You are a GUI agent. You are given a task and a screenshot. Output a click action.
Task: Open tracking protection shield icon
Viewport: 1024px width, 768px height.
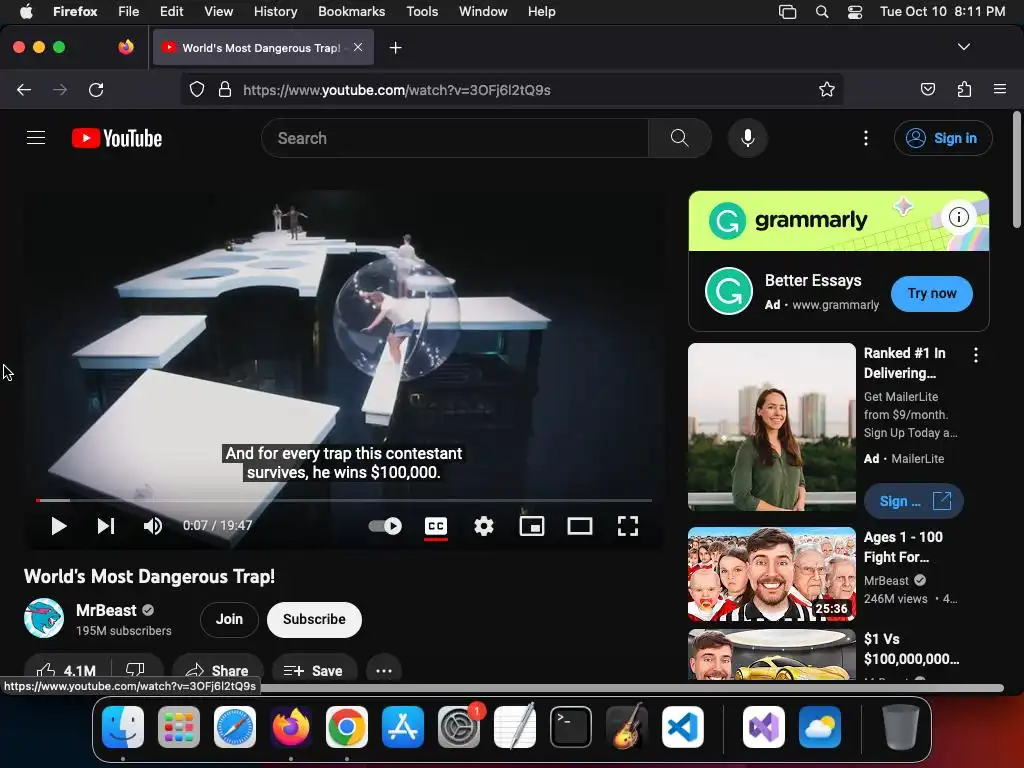(x=197, y=89)
